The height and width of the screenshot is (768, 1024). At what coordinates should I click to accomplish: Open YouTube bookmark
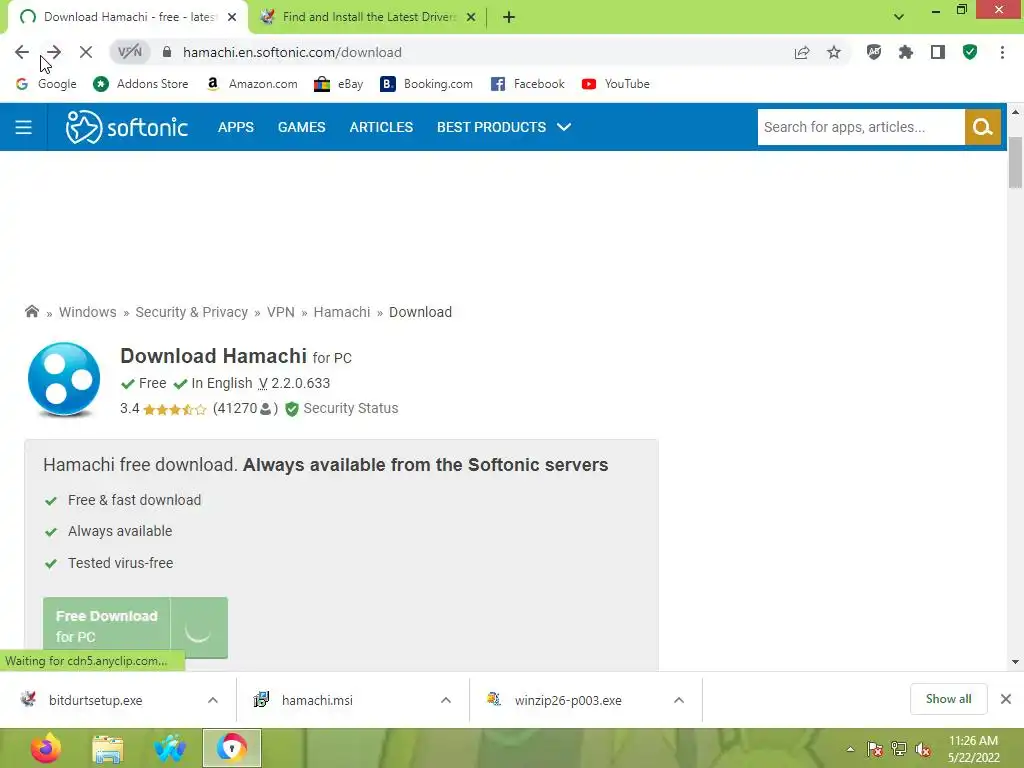[x=615, y=84]
